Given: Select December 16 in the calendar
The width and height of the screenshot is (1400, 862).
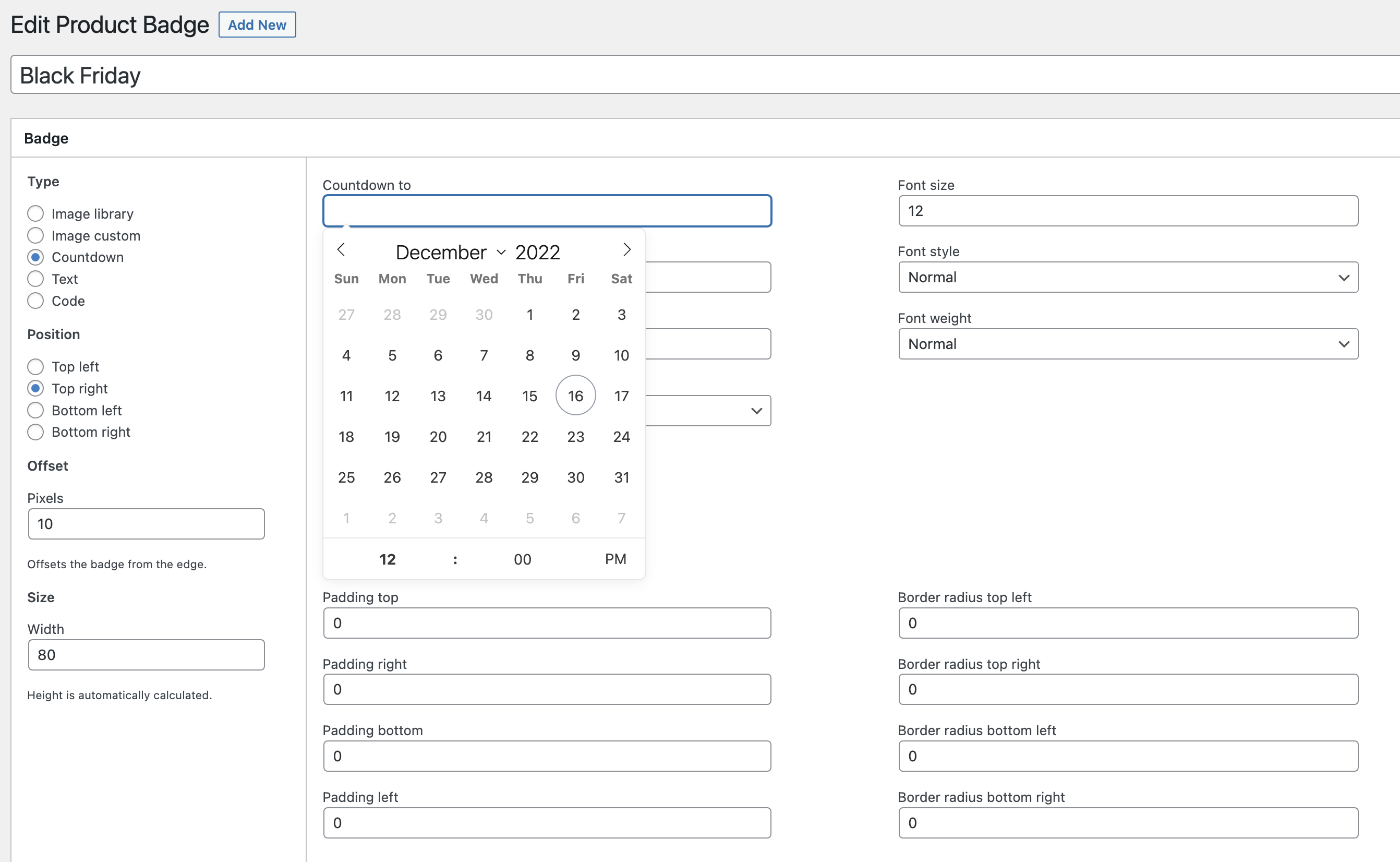Looking at the screenshot, I should (575, 396).
